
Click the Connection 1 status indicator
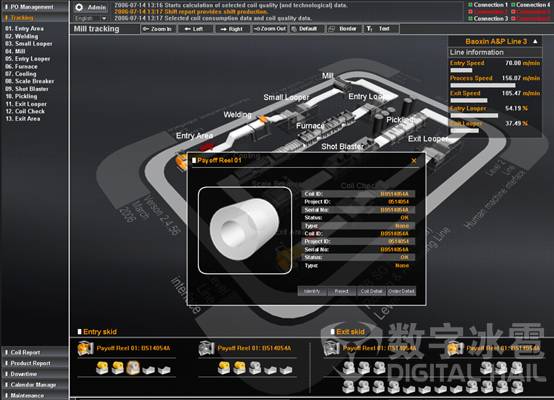tap(488, 5)
